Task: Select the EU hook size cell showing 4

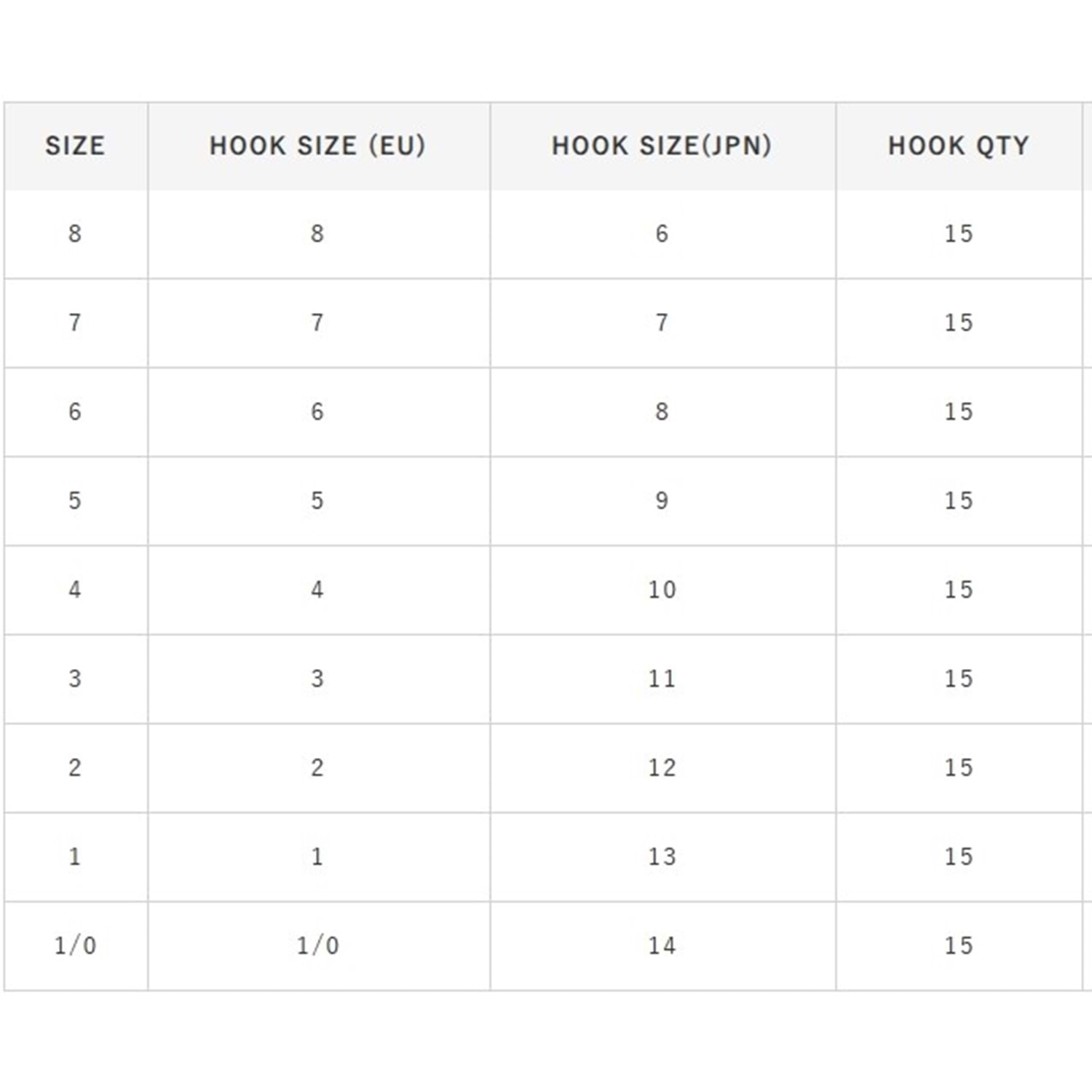Action: 317,590
